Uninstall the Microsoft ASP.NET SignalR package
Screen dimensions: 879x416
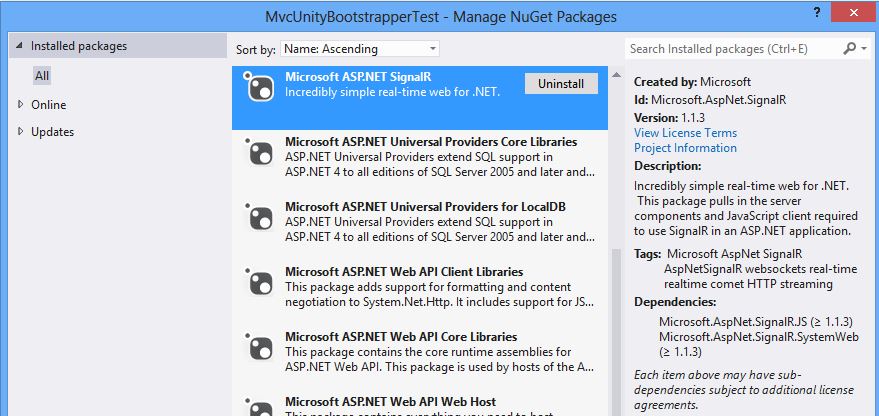561,84
